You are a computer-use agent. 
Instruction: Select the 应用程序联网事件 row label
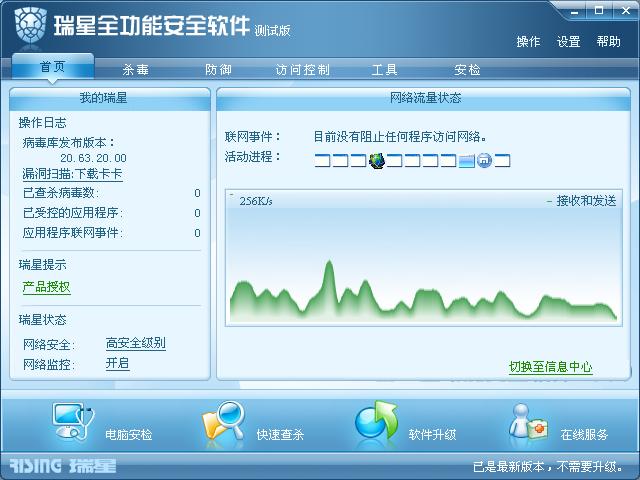click(73, 233)
